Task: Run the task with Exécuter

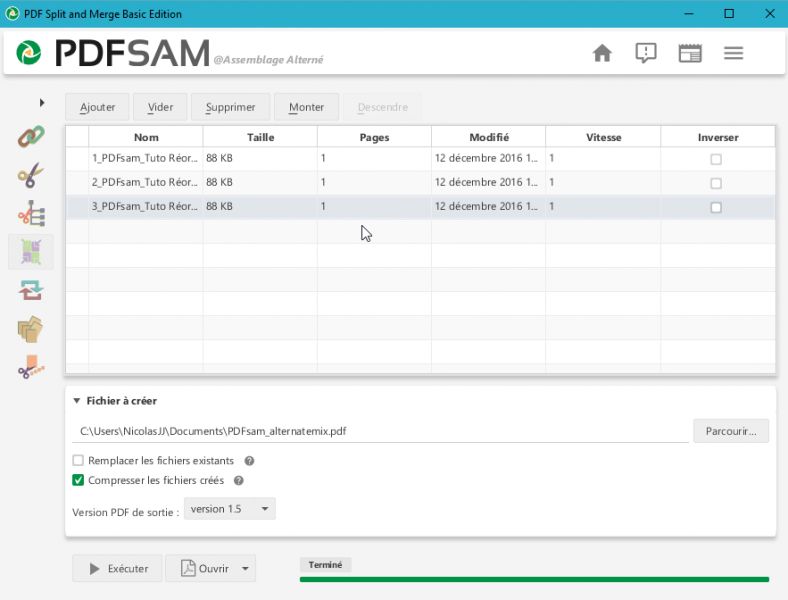Action: pyautogui.click(x=118, y=568)
